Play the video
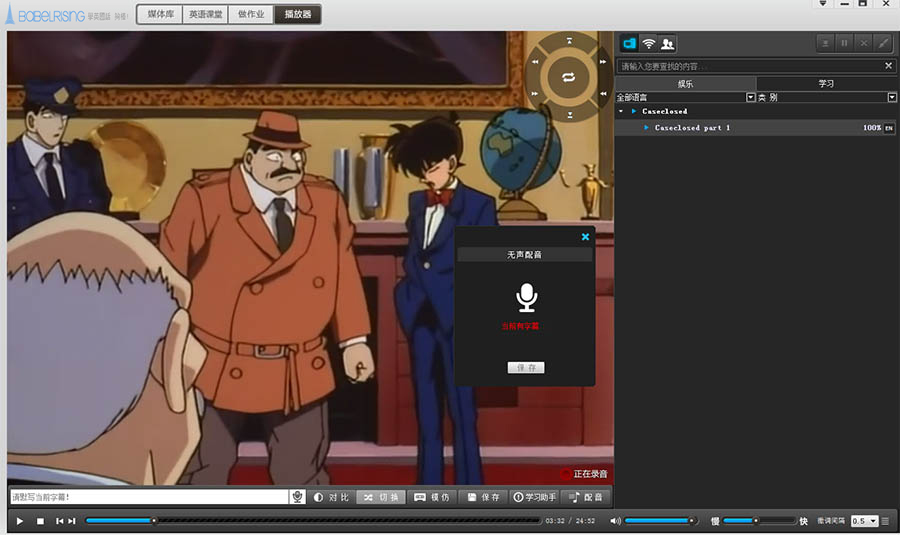Image resolution: width=900 pixels, height=535 pixels. (x=20, y=521)
